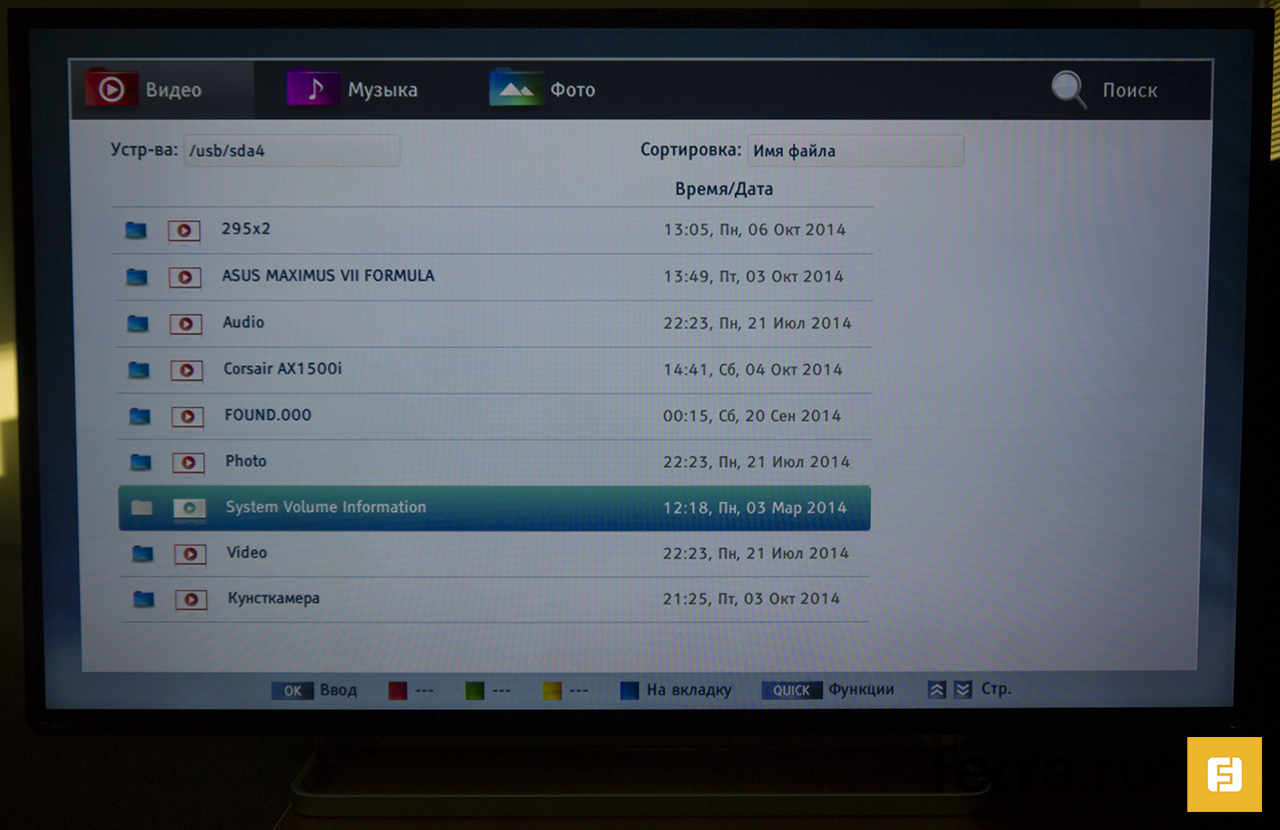This screenshot has height=830, width=1280.
Task: Open the Photo folder
Action: 494,462
